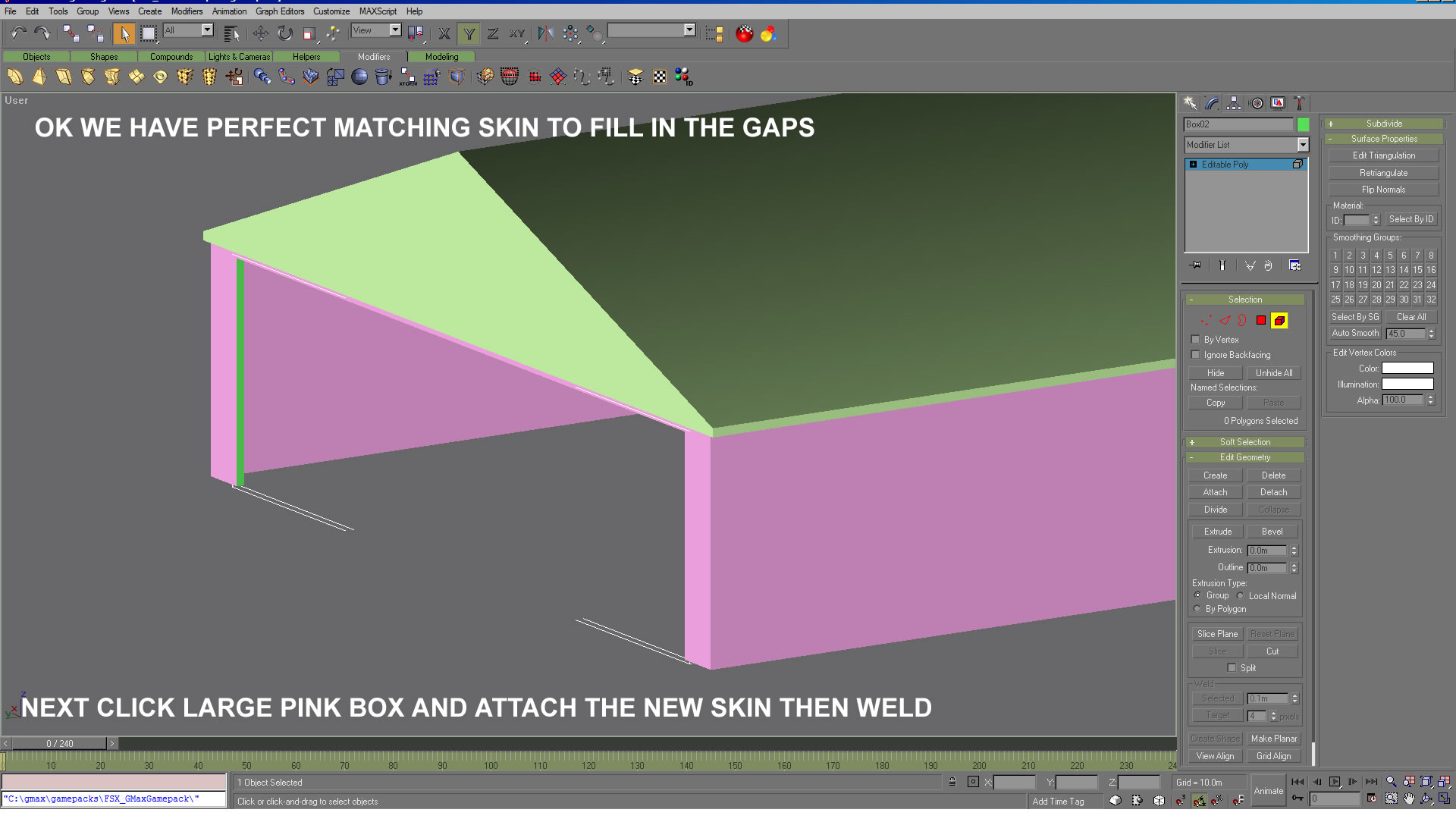This screenshot has width=1456, height=819.
Task: Click the Rotate tool icon
Action: coord(284,33)
